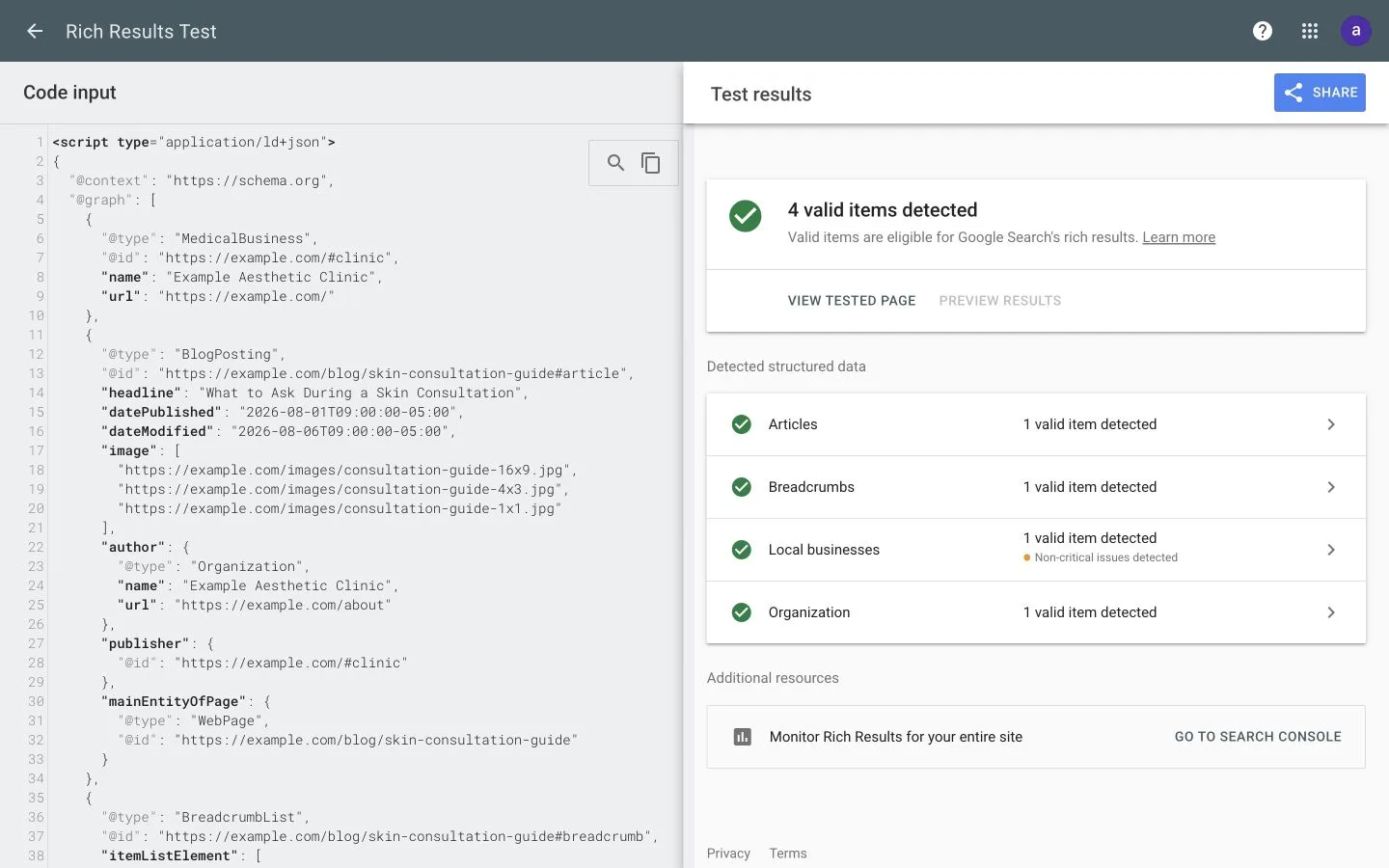Click the "@context" schema.org line

point(202,180)
